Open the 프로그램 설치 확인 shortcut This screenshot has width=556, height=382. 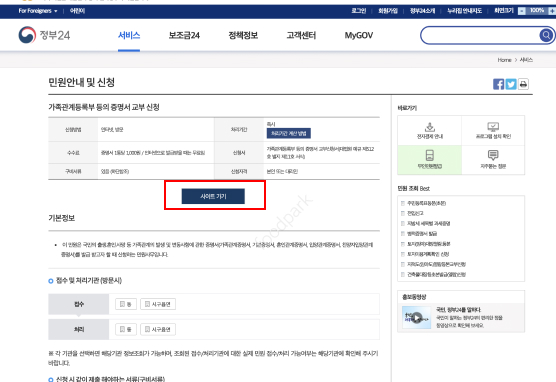pos(493,131)
